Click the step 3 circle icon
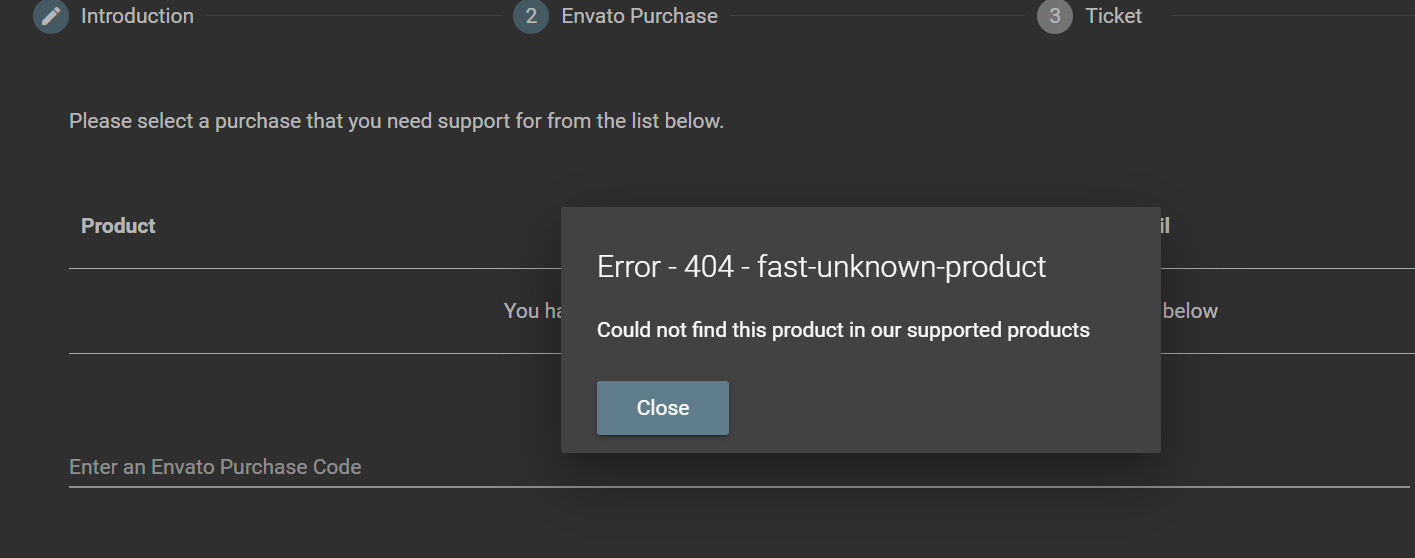The height and width of the screenshot is (558, 1415). tap(1055, 16)
